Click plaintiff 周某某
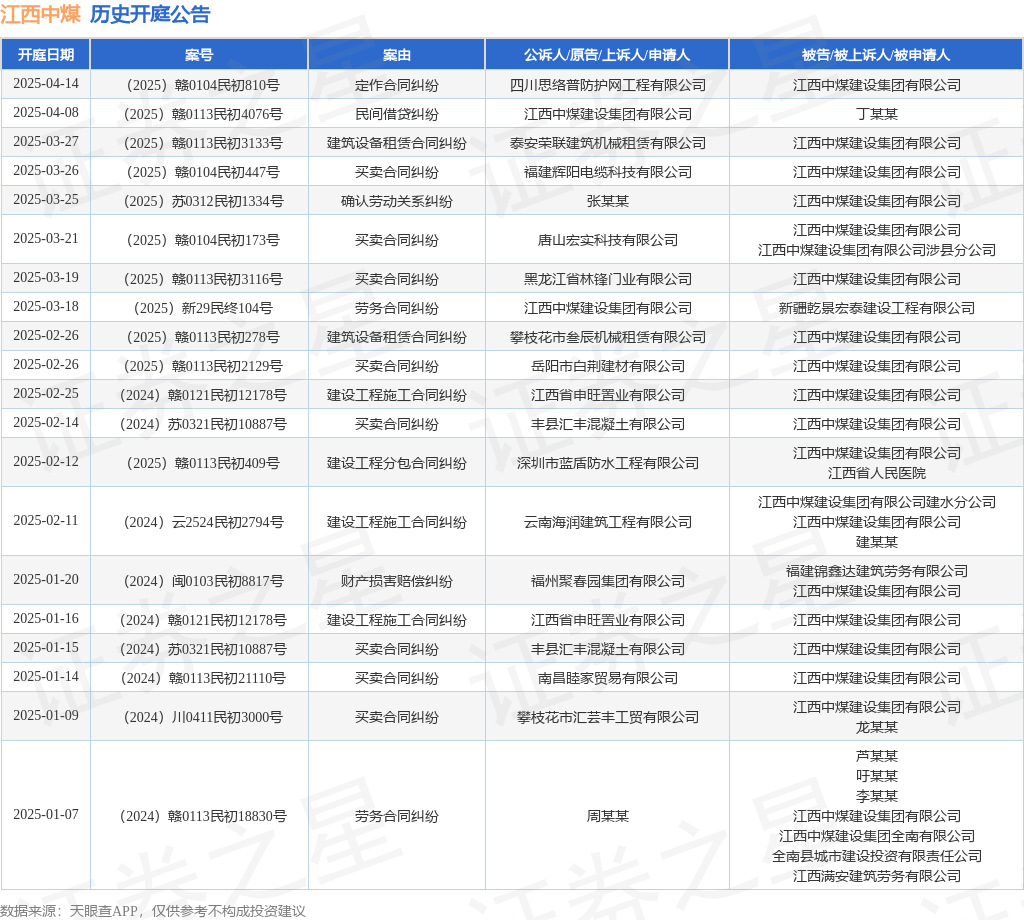This screenshot has width=1024, height=920. (x=607, y=816)
